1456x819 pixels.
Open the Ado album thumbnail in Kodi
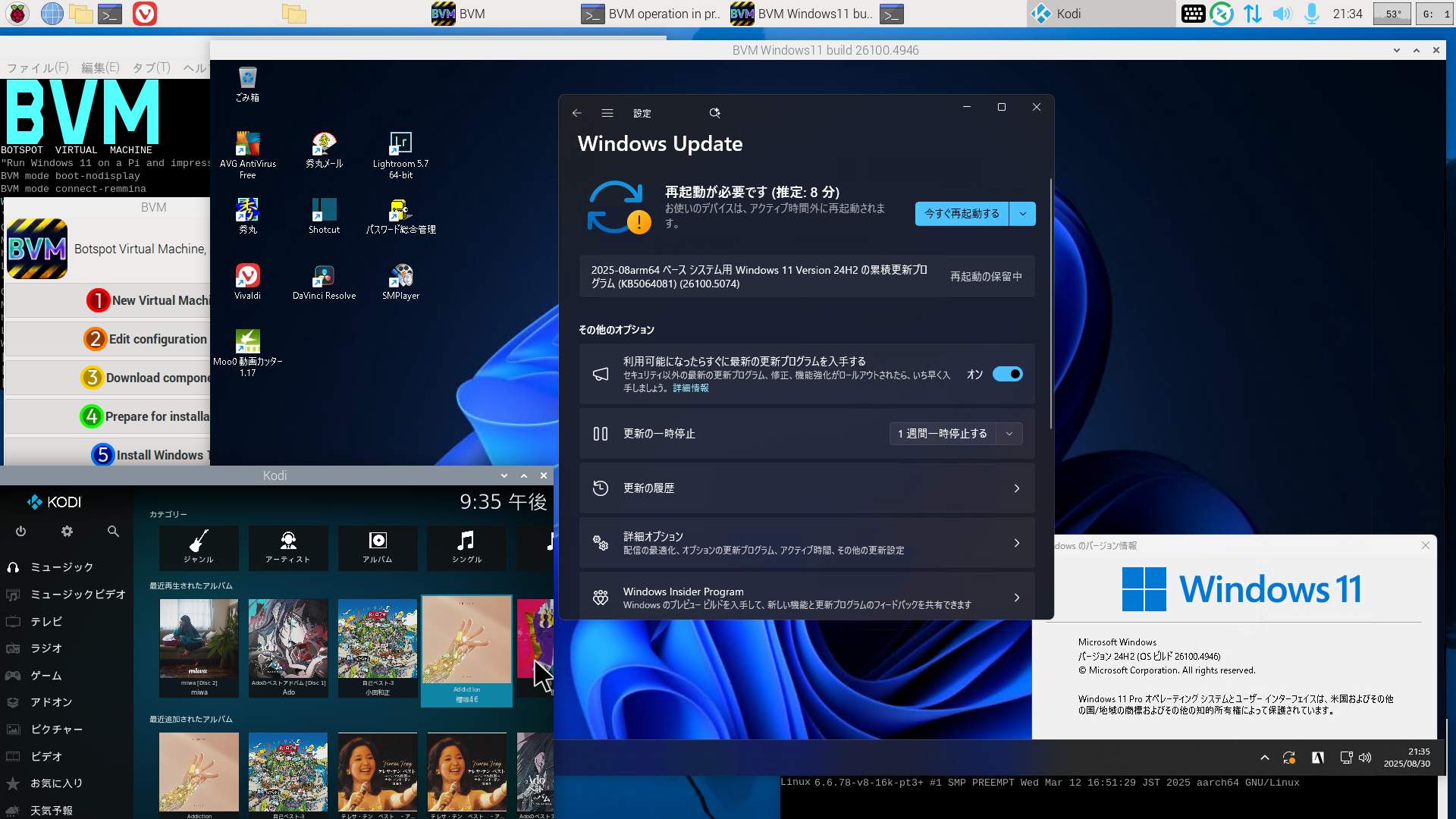pyautogui.click(x=288, y=648)
